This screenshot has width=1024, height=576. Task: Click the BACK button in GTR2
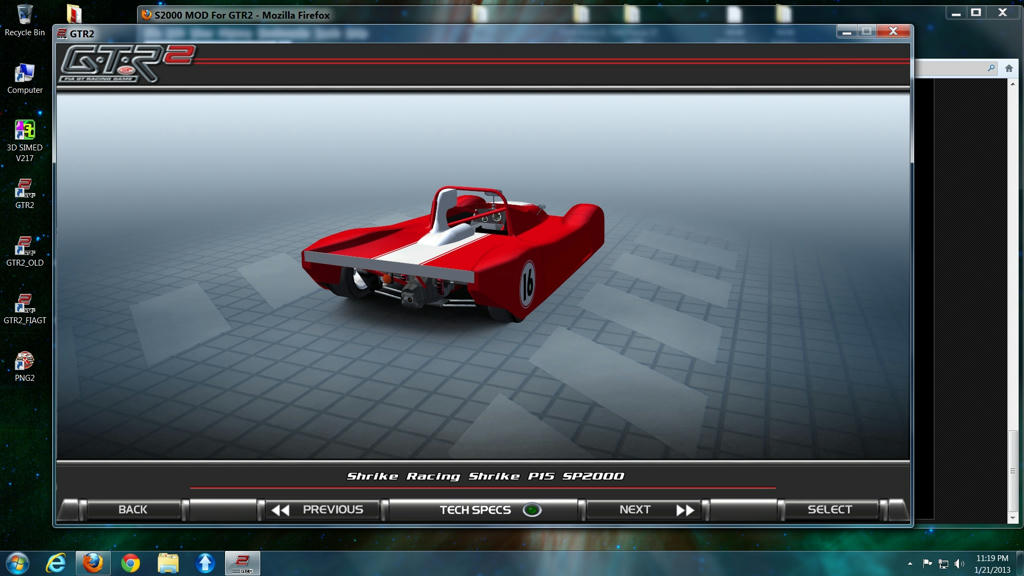point(133,509)
